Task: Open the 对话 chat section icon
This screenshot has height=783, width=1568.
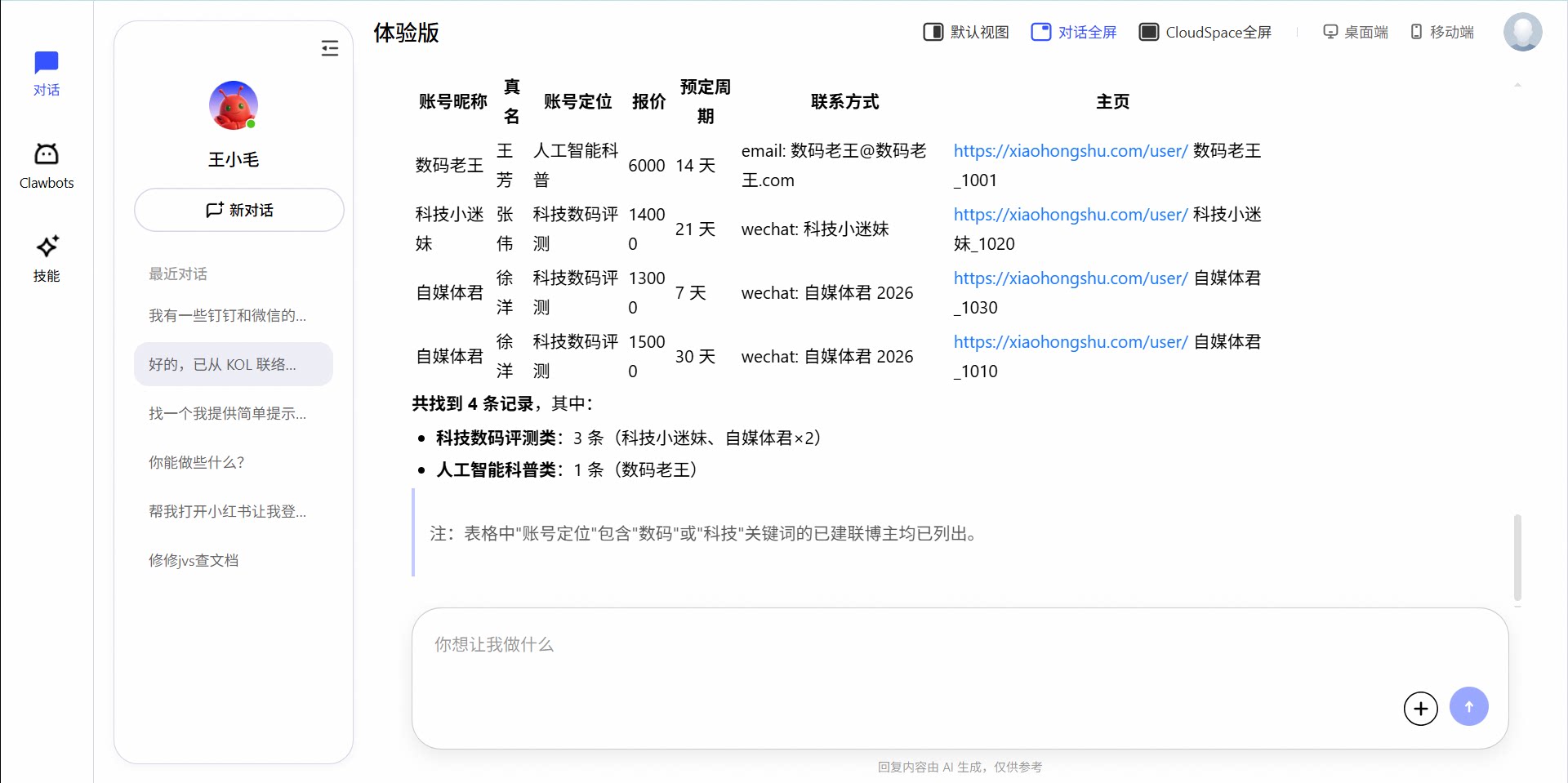Action: (x=47, y=73)
